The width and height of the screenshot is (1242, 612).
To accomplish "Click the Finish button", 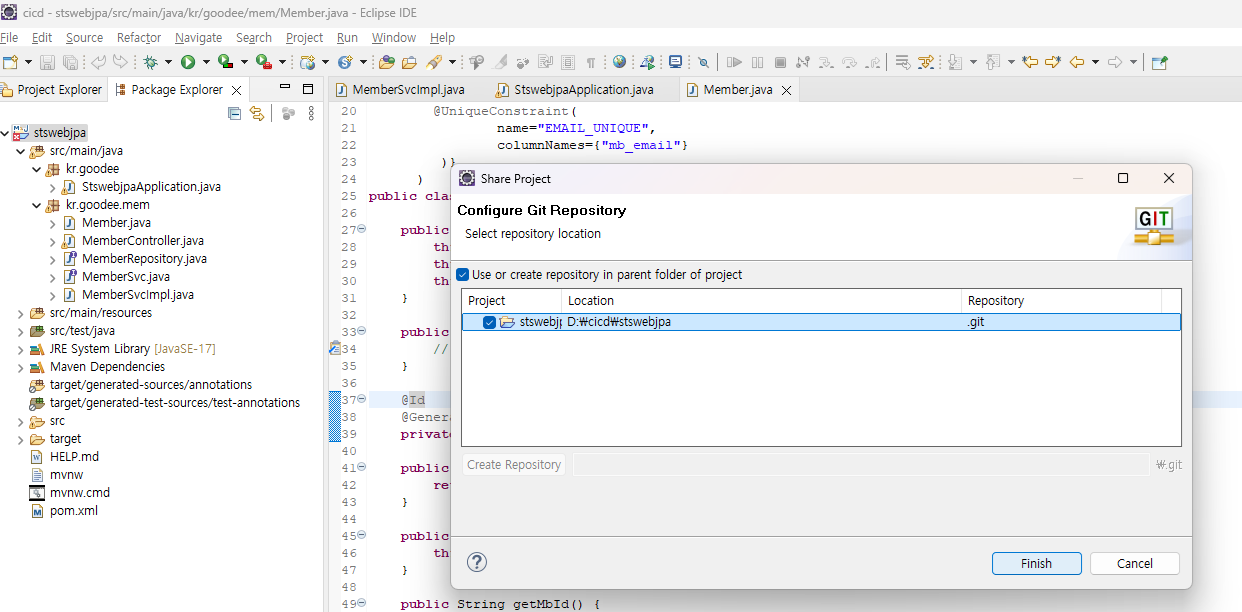I will click(x=1036, y=563).
